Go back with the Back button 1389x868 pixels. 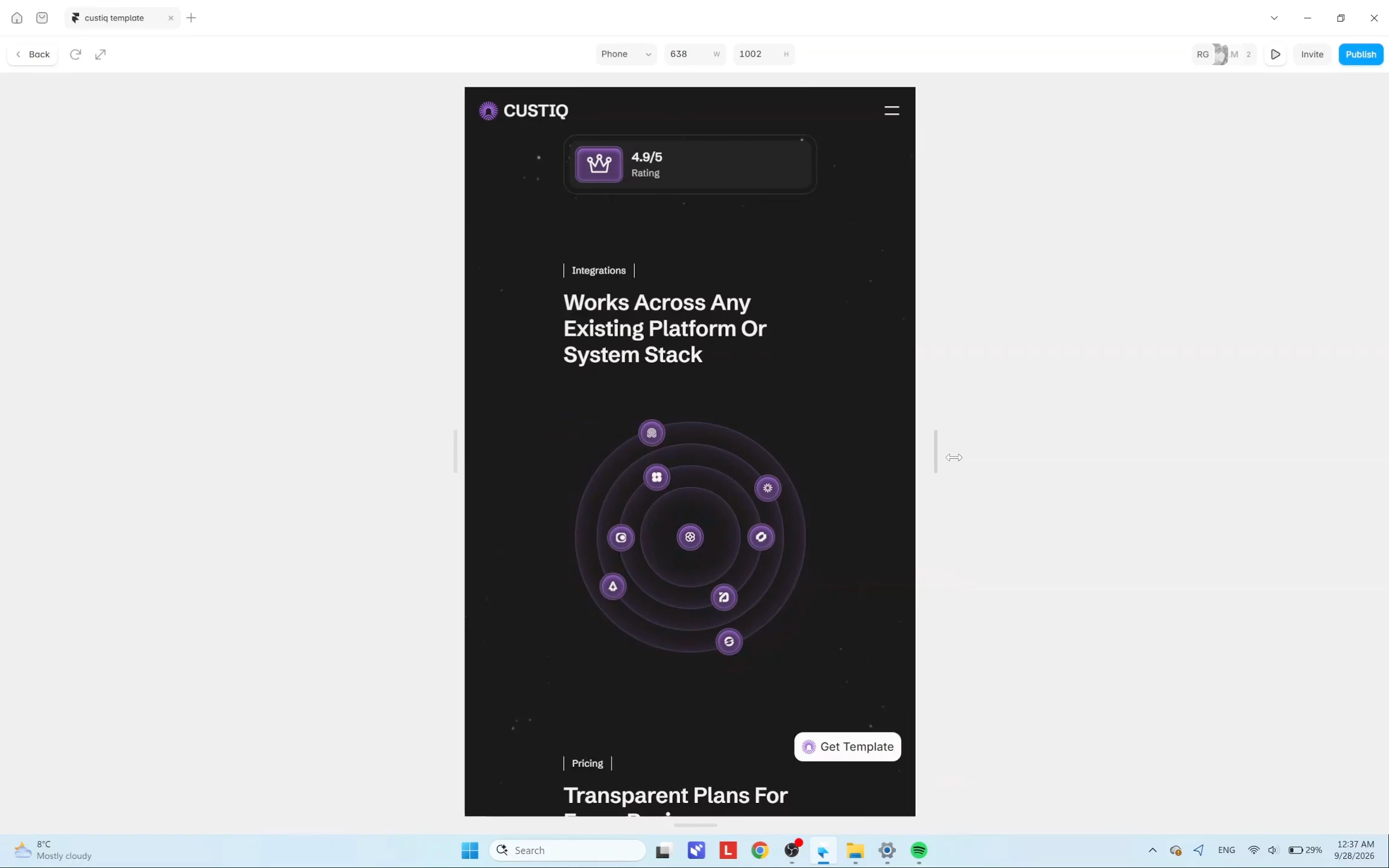(x=33, y=54)
